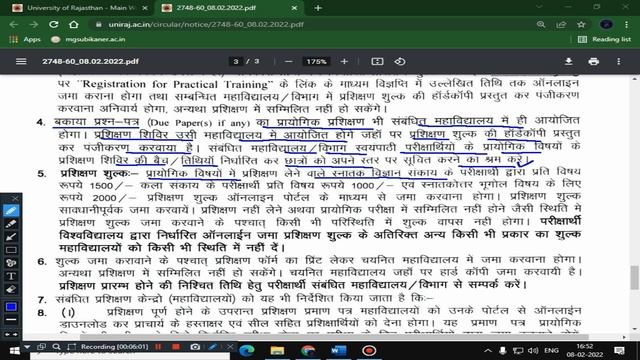Select the arrow drawing tool
This screenshot has width=640, height=360.
click(11, 237)
